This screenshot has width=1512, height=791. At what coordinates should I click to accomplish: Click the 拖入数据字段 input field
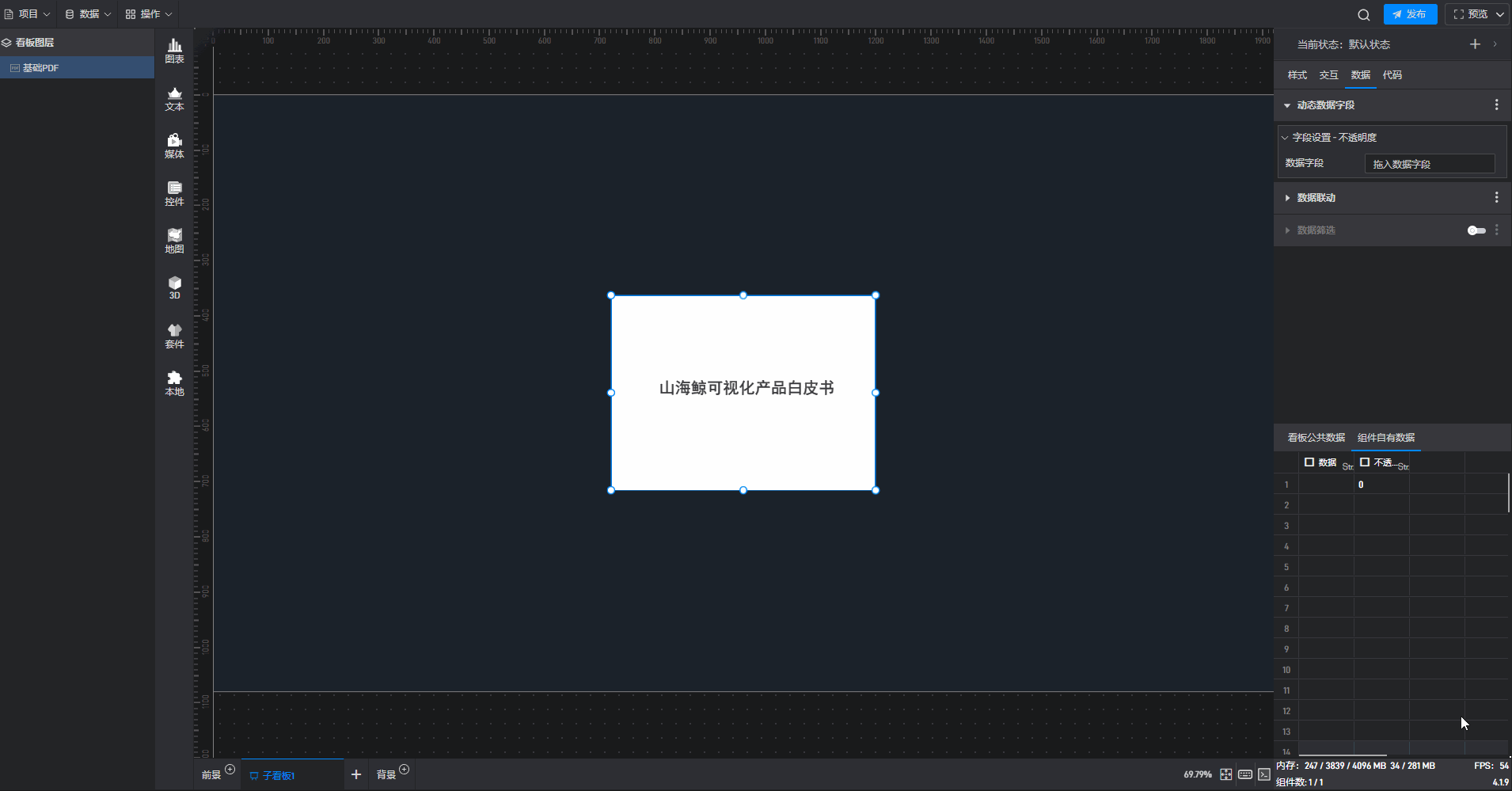[1430, 164]
